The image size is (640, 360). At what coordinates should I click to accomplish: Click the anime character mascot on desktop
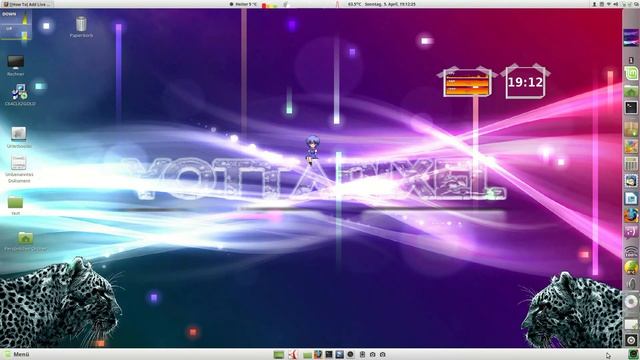[x=312, y=150]
